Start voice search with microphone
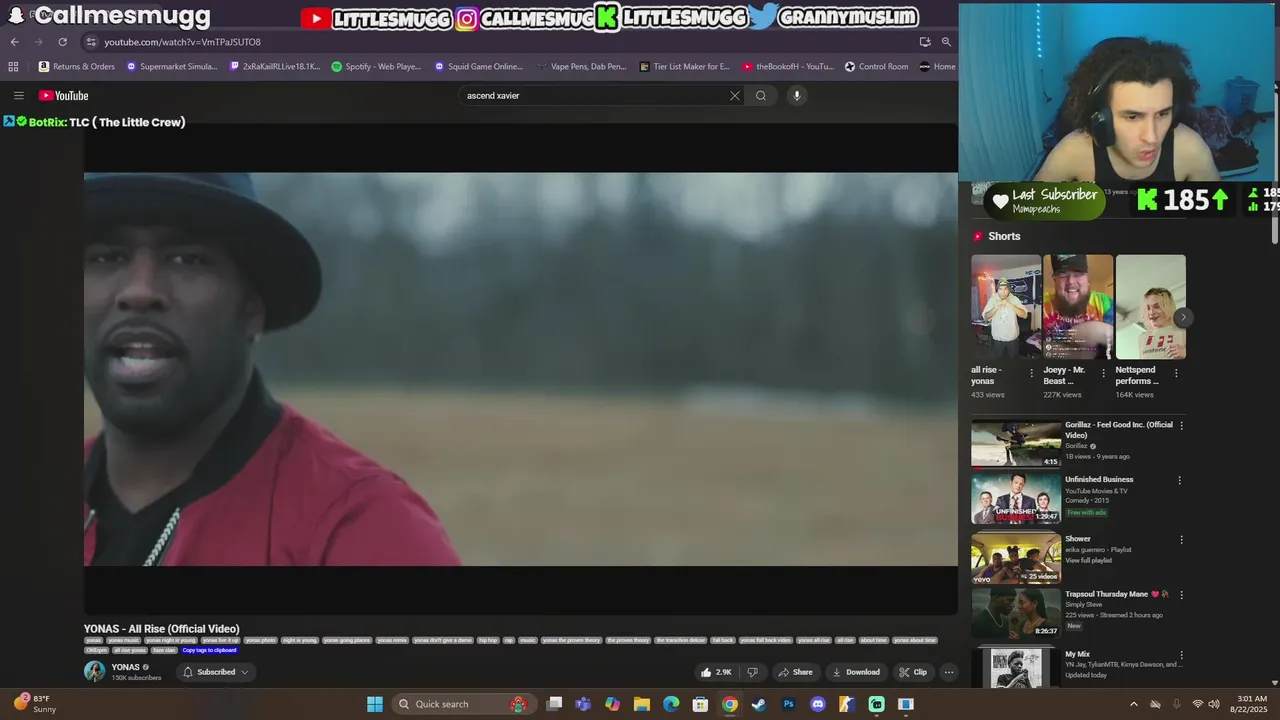Screen dimensions: 1280x720 point(797,96)
